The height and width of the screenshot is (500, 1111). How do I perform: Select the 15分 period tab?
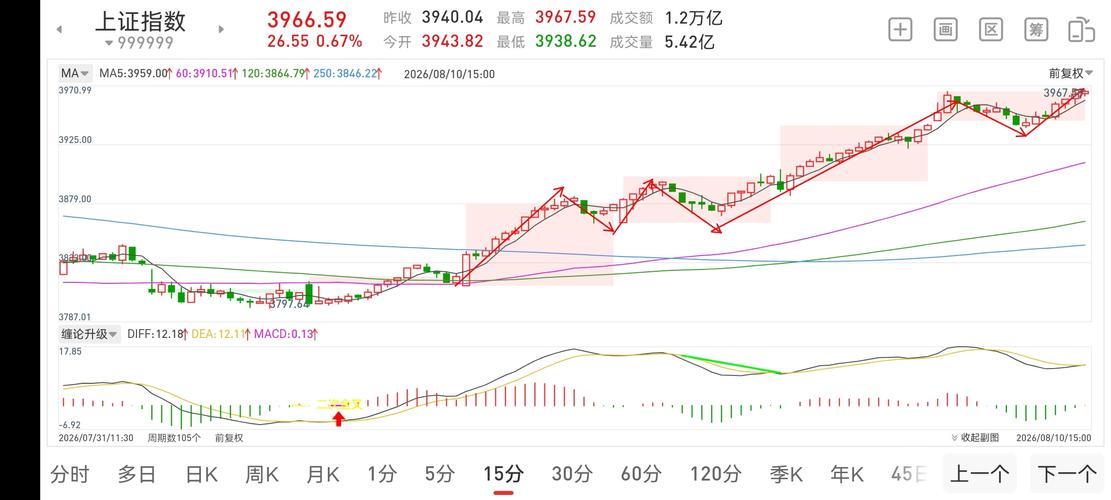pyautogui.click(x=503, y=474)
